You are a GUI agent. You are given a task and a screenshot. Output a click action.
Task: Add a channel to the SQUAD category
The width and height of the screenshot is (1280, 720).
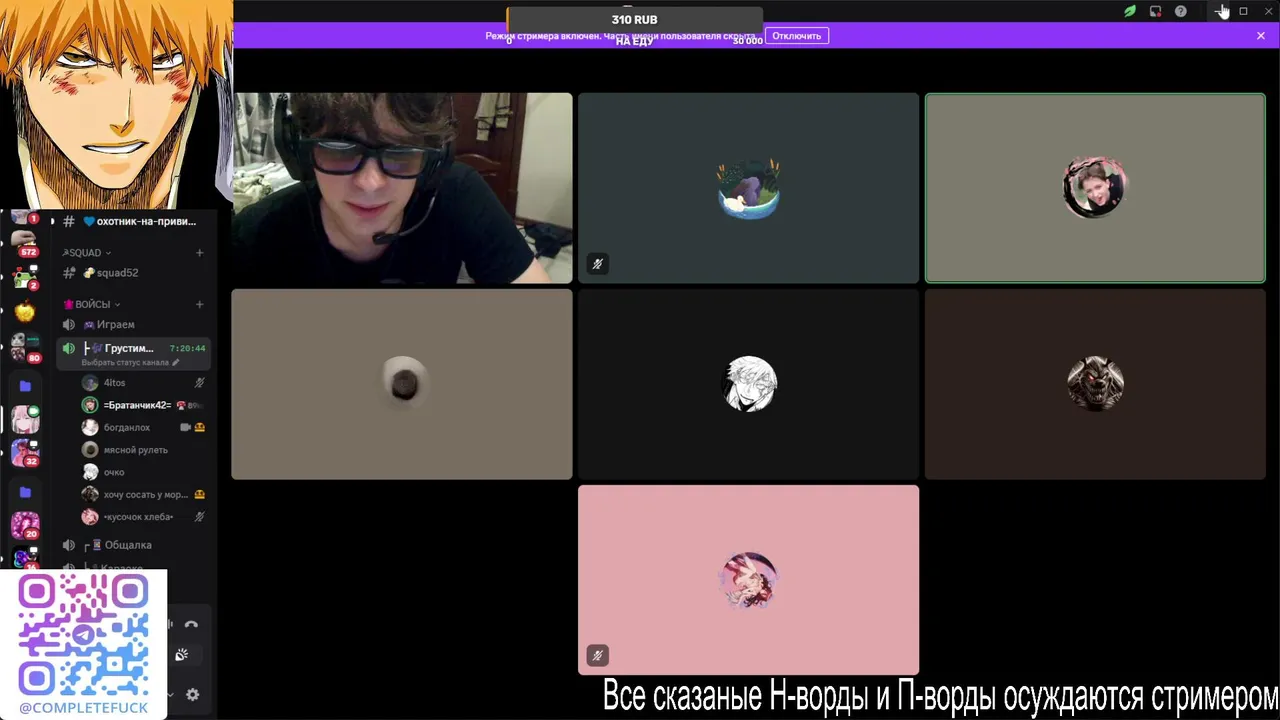coord(199,253)
